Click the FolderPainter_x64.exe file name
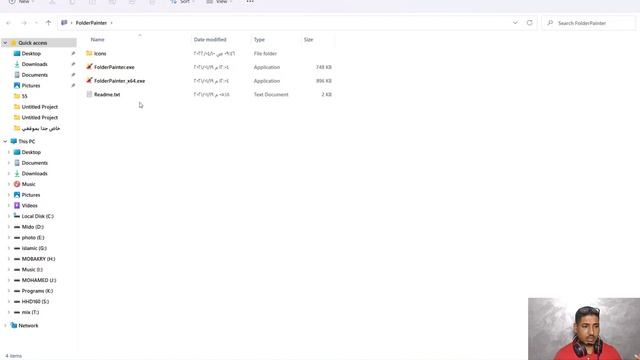Screen dimensions: 640x360 [x=120, y=81]
